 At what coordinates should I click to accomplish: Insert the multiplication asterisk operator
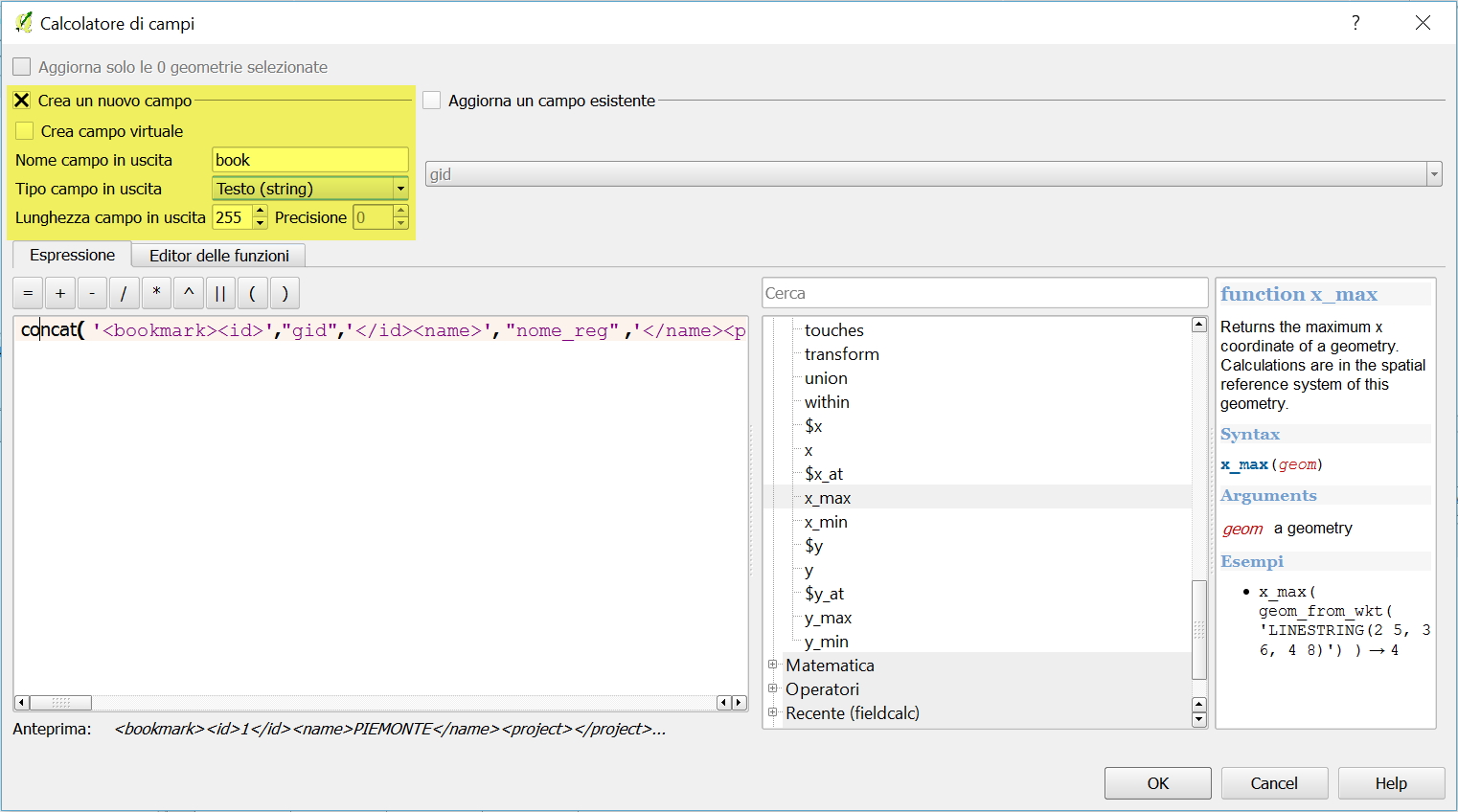pos(156,293)
